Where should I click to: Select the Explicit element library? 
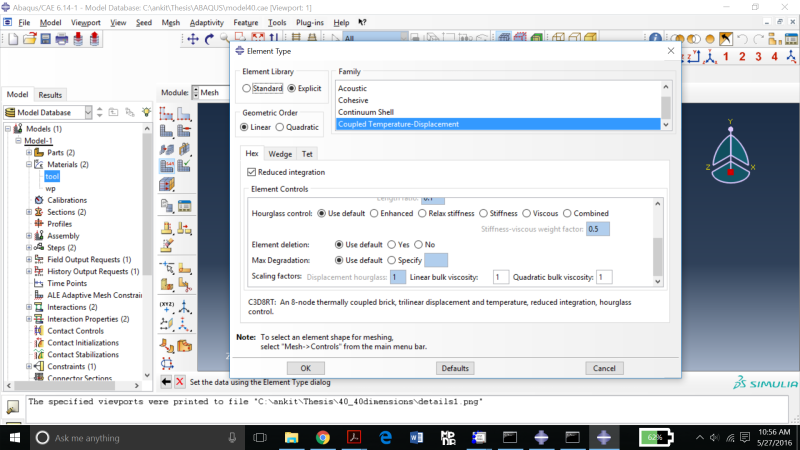click(x=291, y=88)
